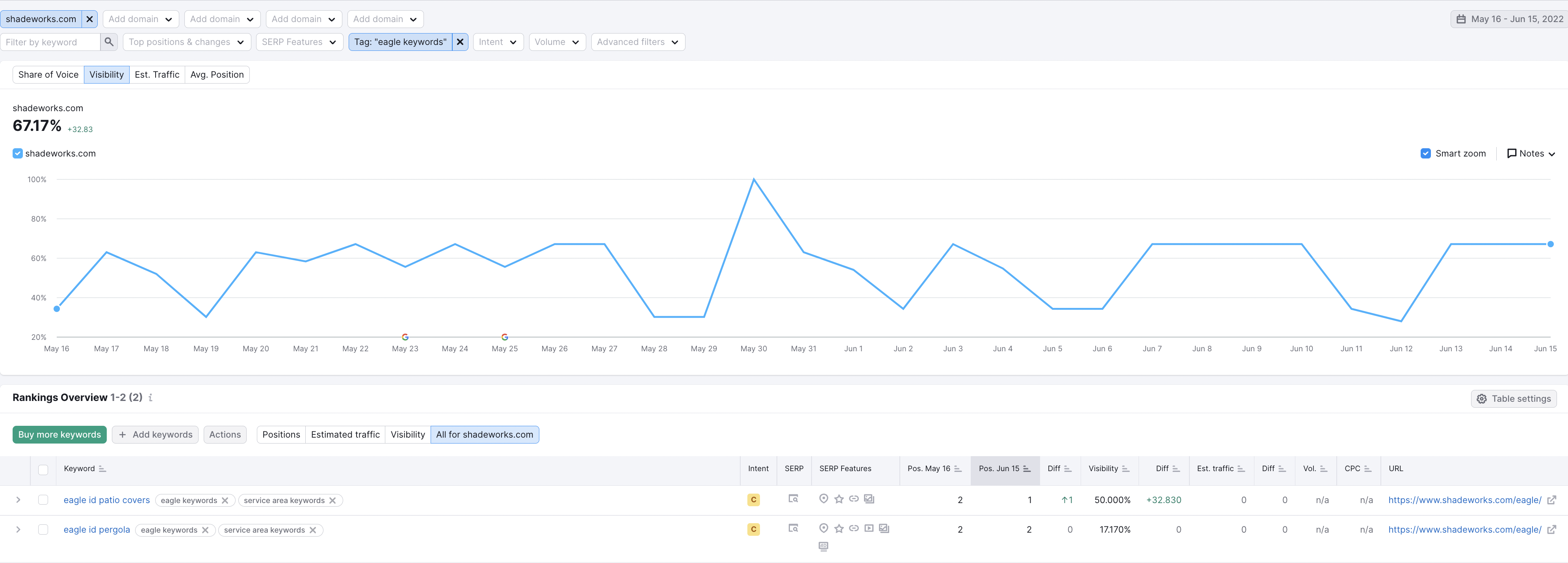
Task: Click the Add keywords button
Action: 155,434
